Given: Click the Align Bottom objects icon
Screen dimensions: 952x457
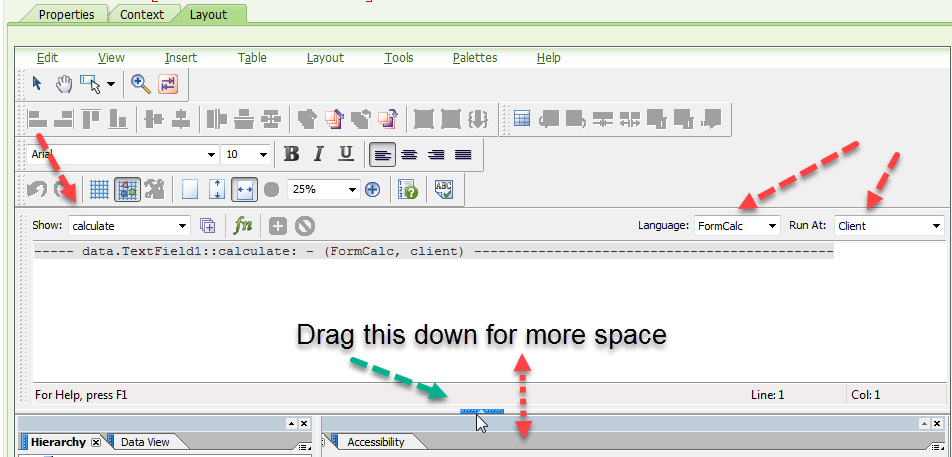Looking at the screenshot, I should pyautogui.click(x=117, y=119).
